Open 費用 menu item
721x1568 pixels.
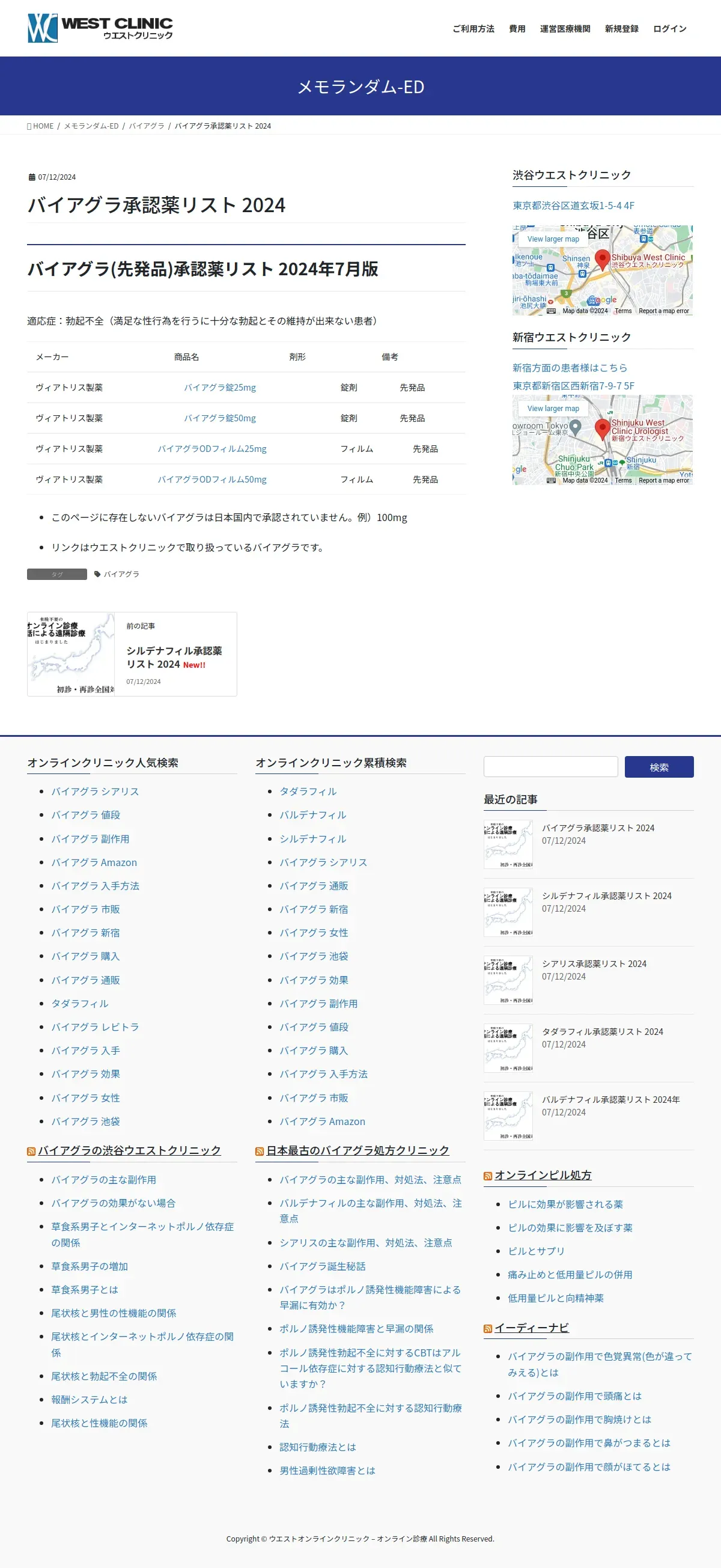tap(517, 29)
